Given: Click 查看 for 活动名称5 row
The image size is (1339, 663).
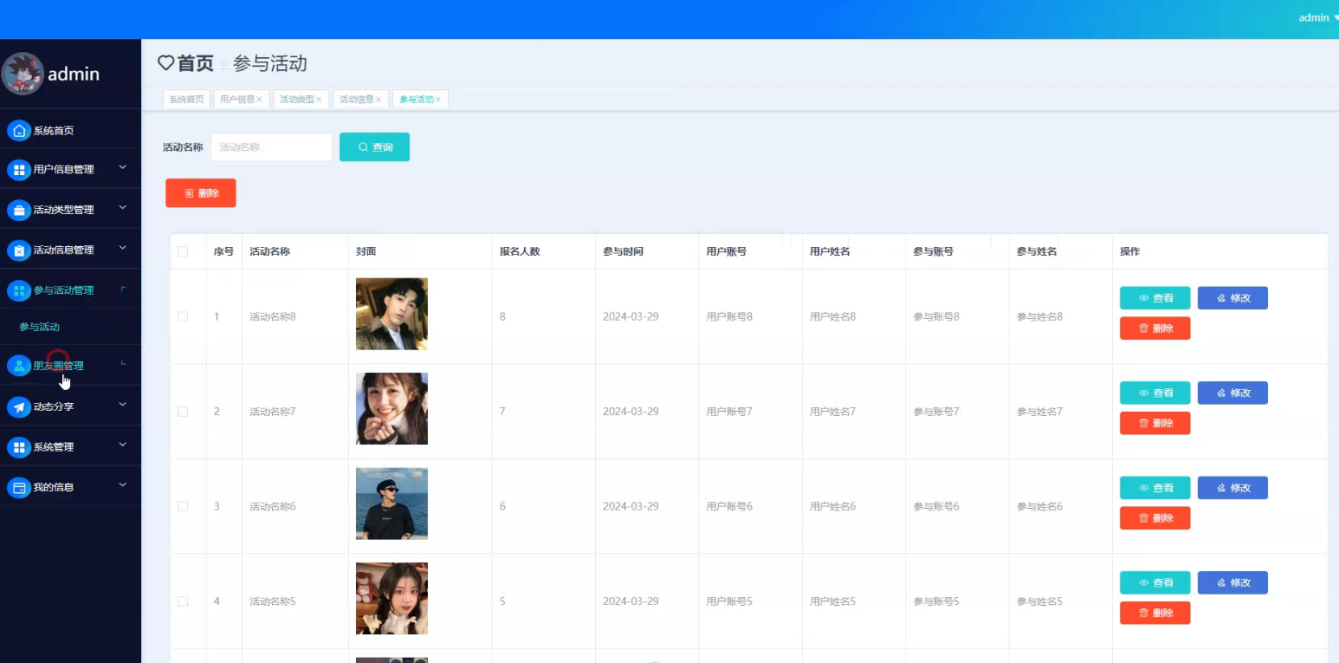Looking at the screenshot, I should (1155, 583).
